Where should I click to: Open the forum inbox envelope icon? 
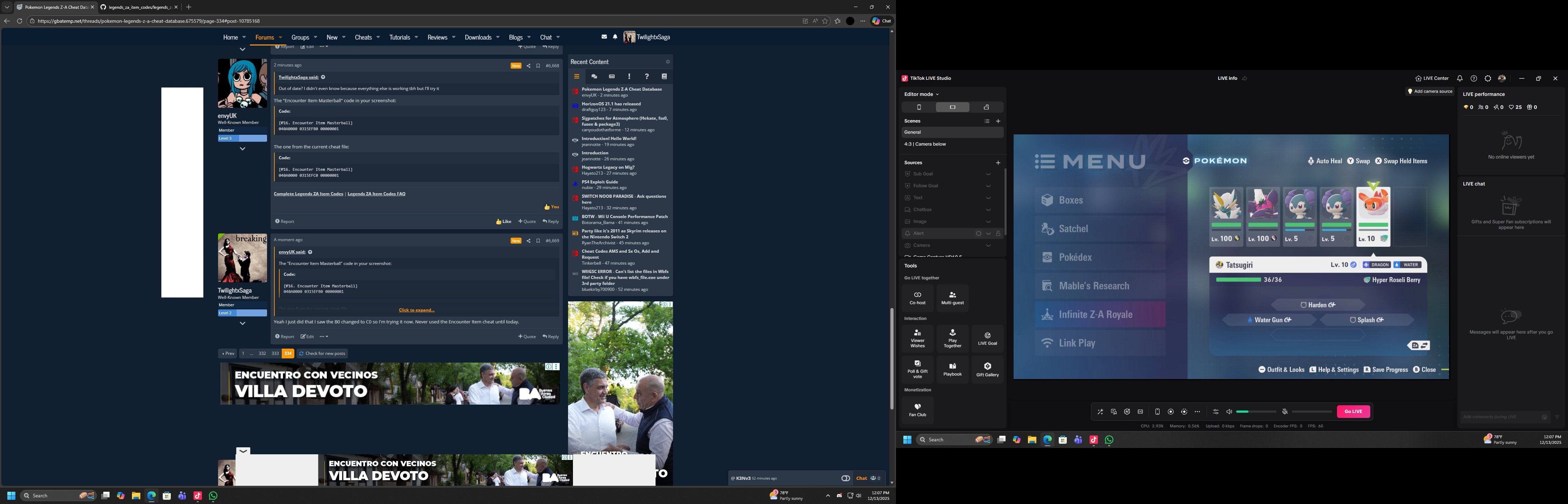[604, 36]
